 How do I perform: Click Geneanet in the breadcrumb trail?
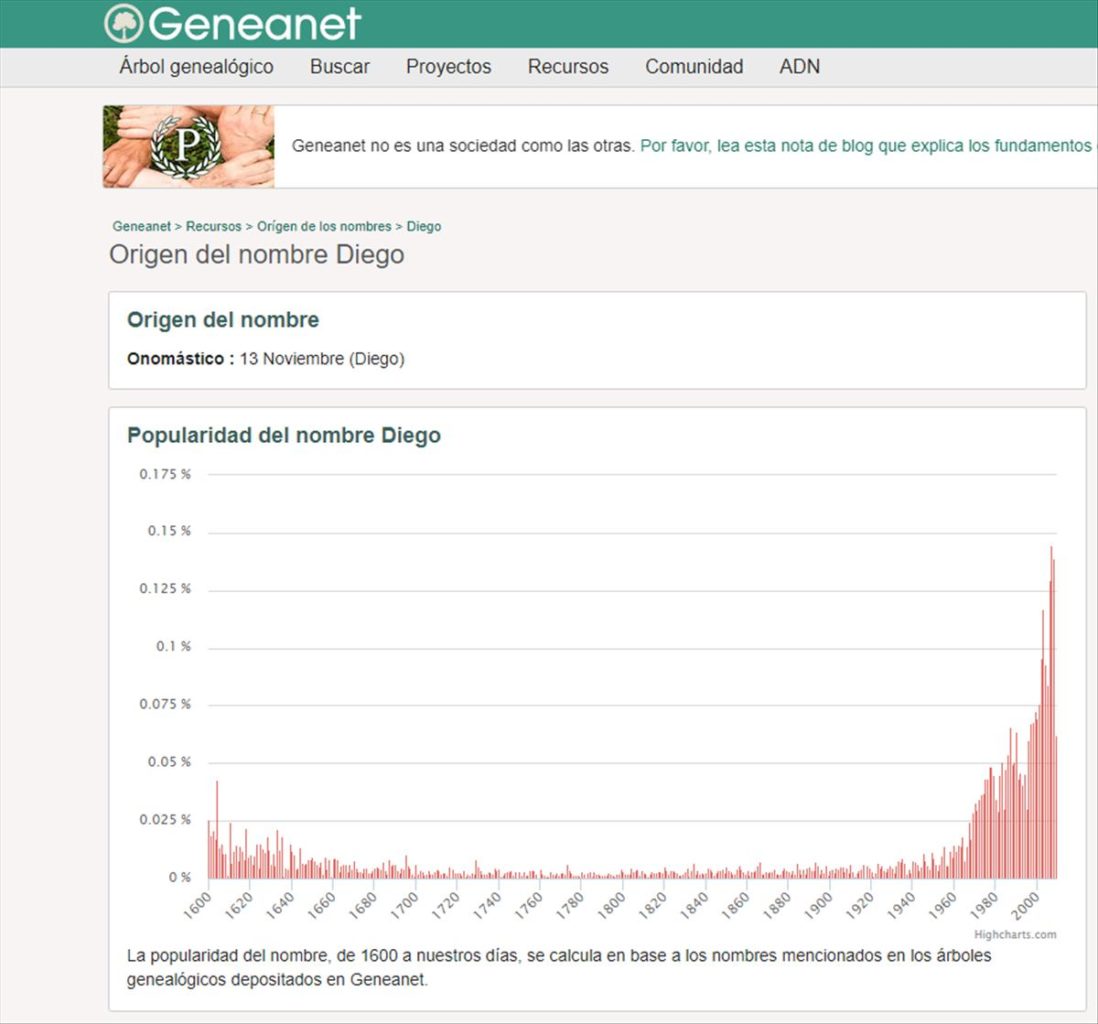tap(141, 227)
